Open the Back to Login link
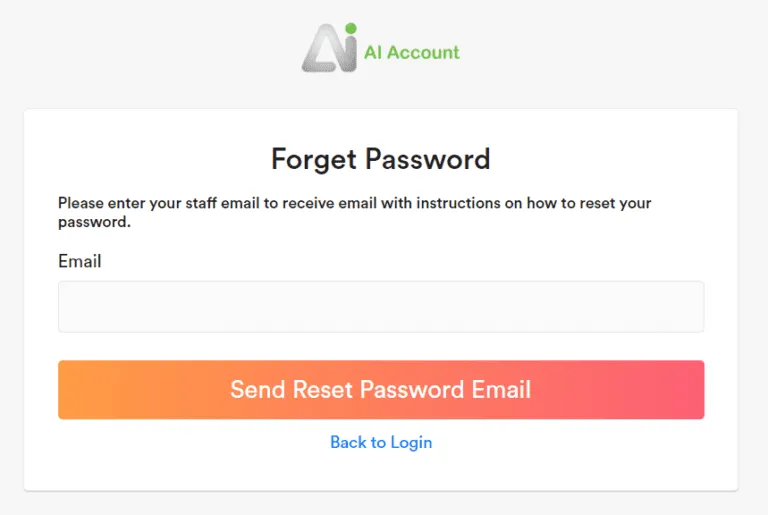The height and width of the screenshot is (515, 768). [381, 442]
